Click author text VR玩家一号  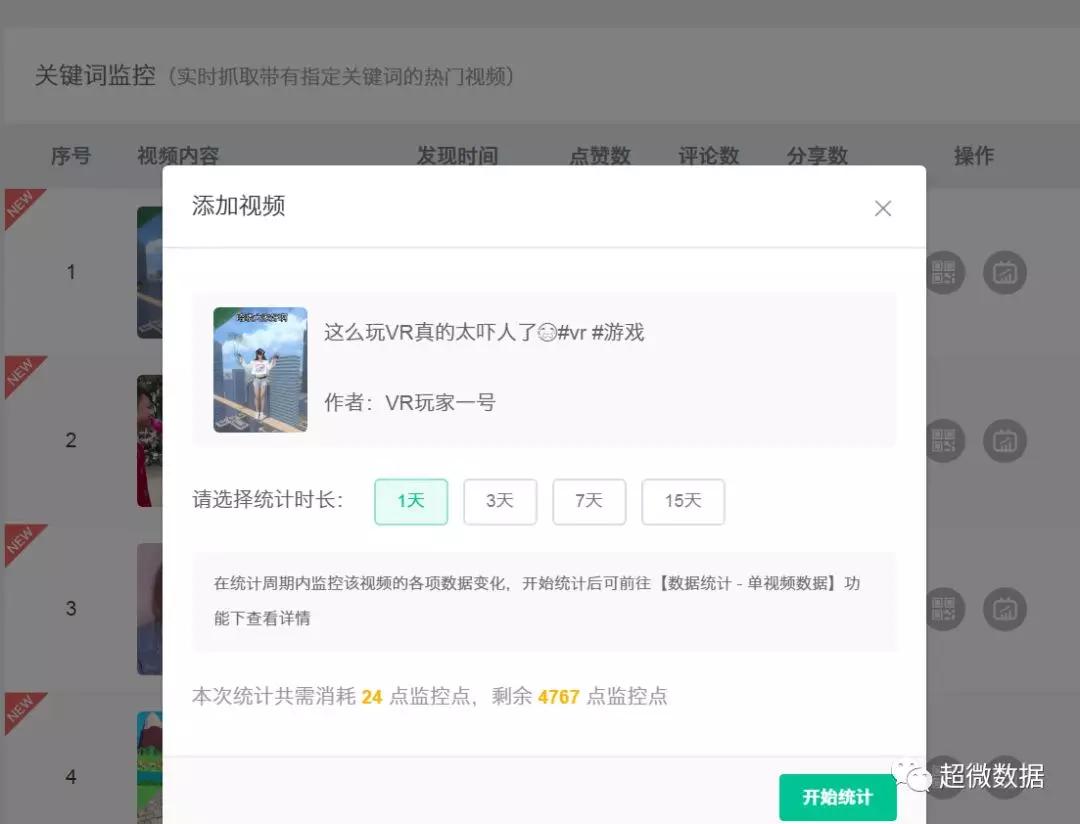coord(440,402)
